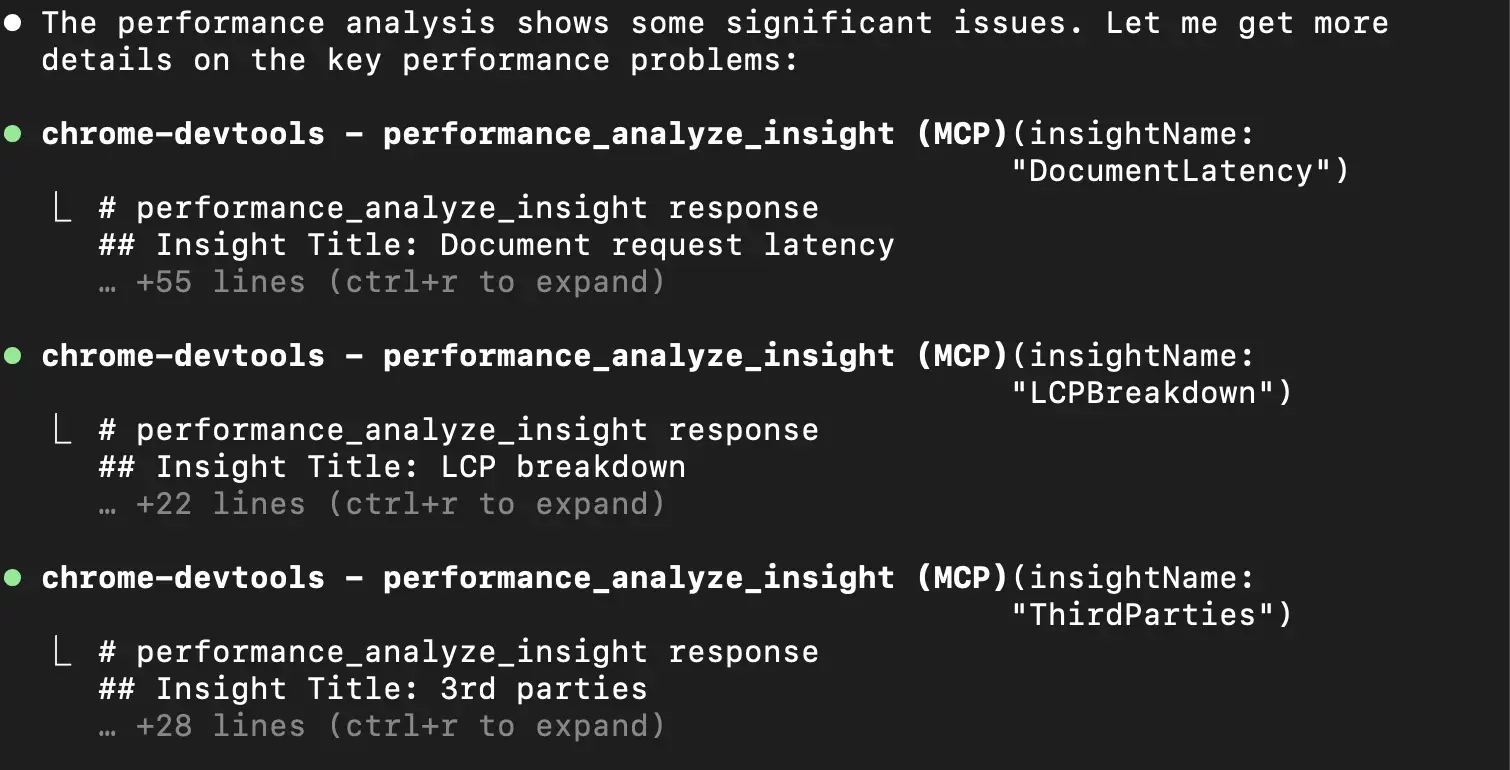Expand the +28 lines collapsed output
Image resolution: width=1510 pixels, height=770 pixels.
pos(381,726)
